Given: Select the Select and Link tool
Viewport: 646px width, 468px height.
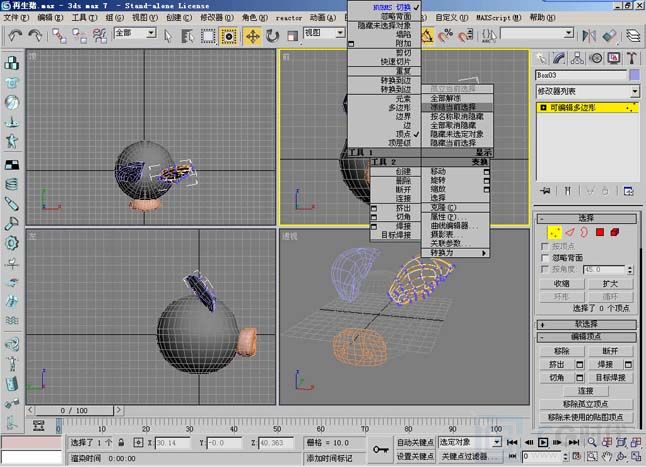Looking at the screenshot, I should [x=59, y=36].
